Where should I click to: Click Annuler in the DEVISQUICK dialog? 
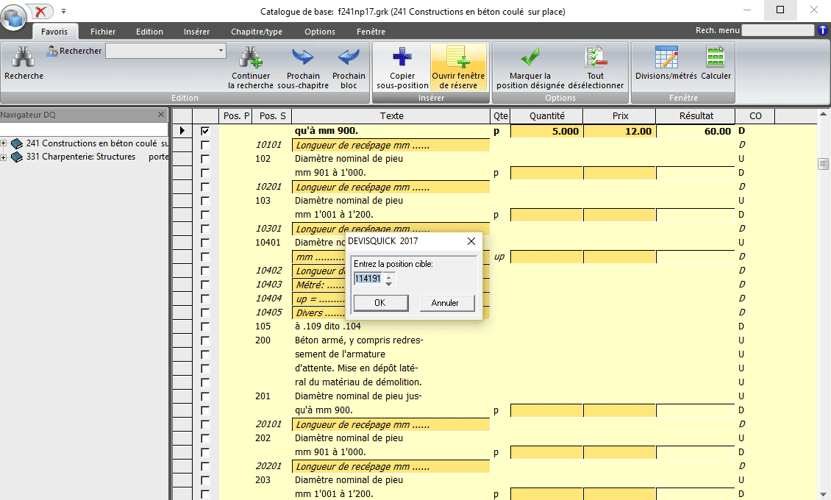(445, 303)
